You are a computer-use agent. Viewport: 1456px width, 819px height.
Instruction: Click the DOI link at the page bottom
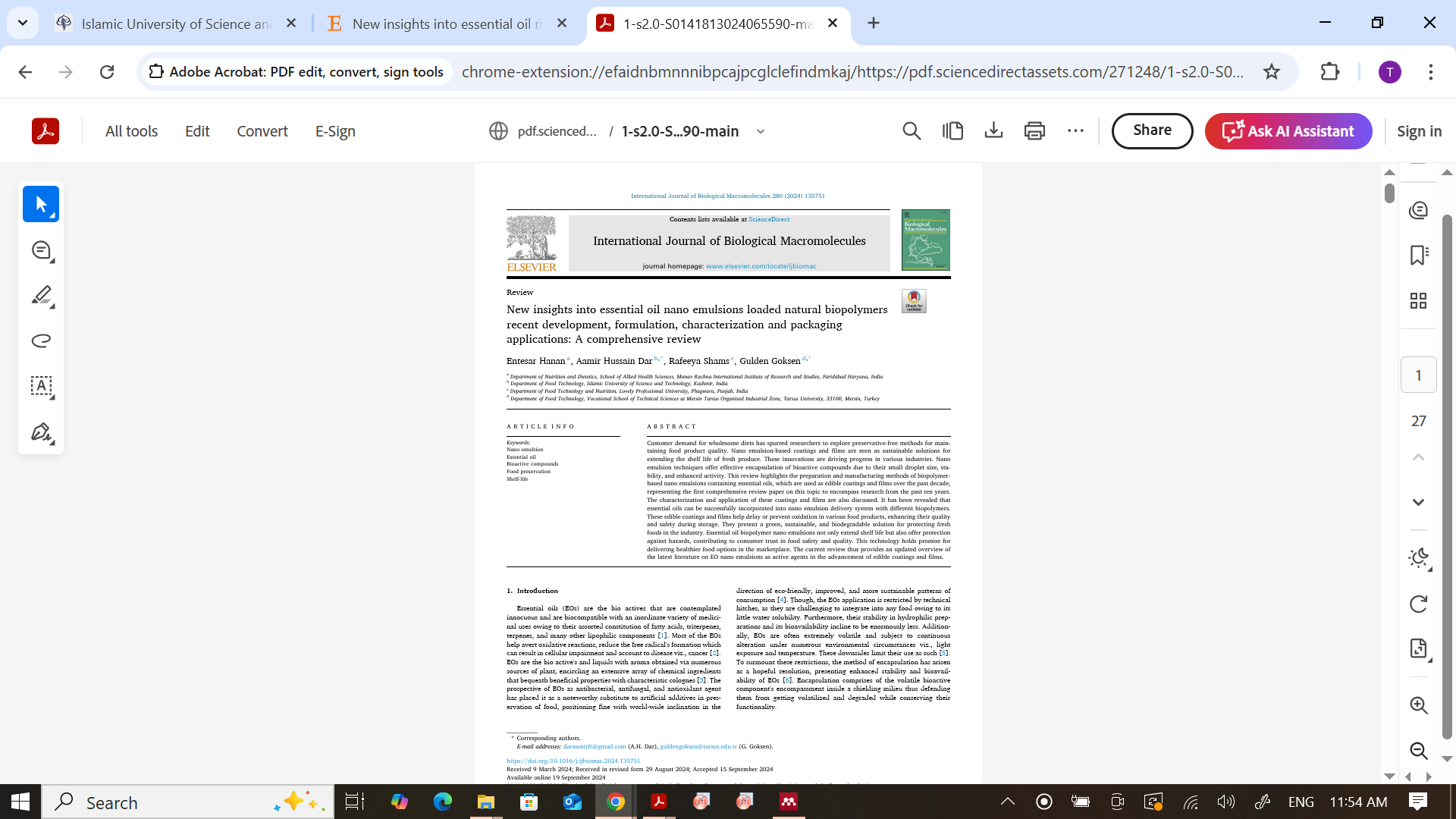[573, 761]
